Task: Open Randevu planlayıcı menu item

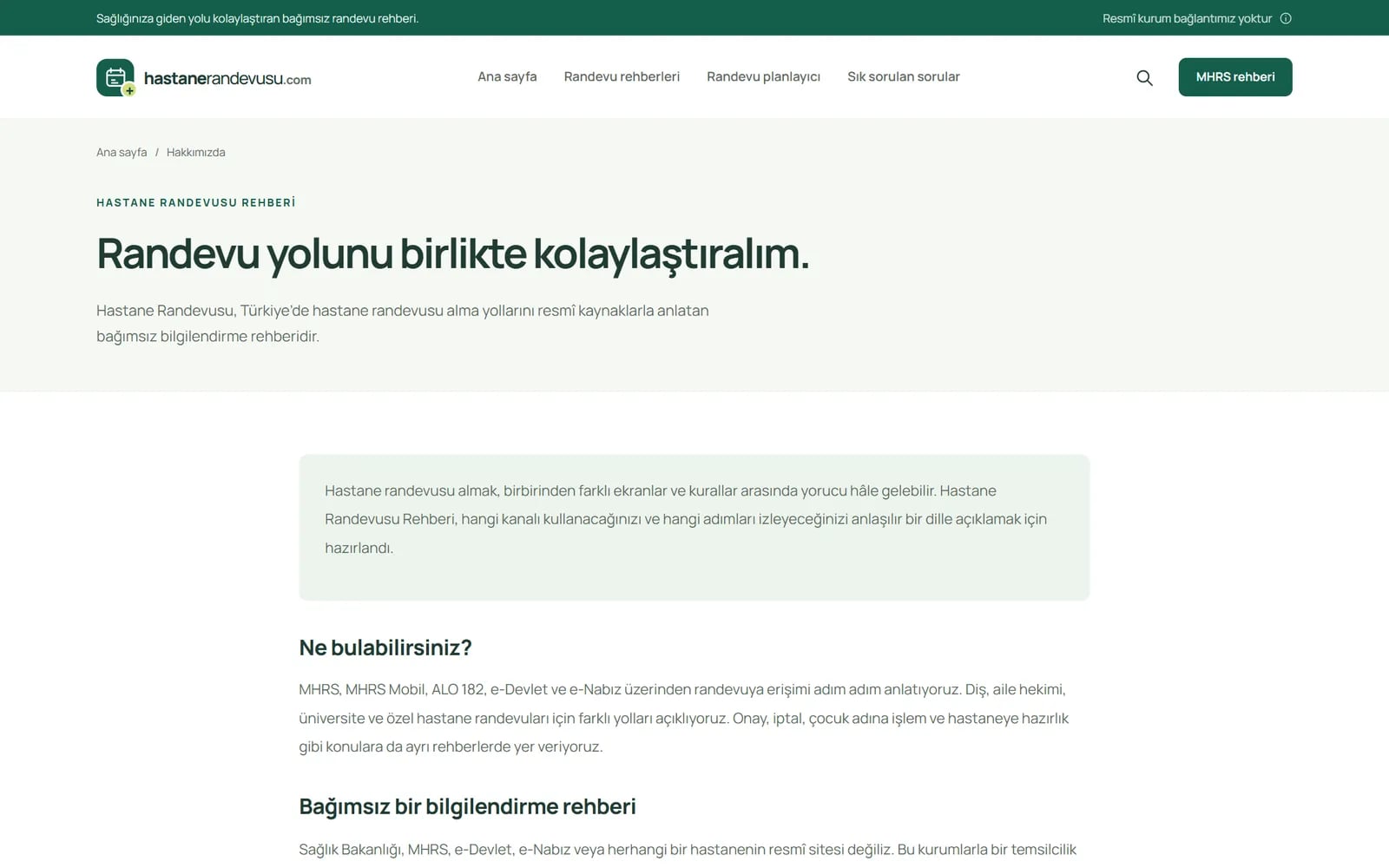Action: point(763,76)
